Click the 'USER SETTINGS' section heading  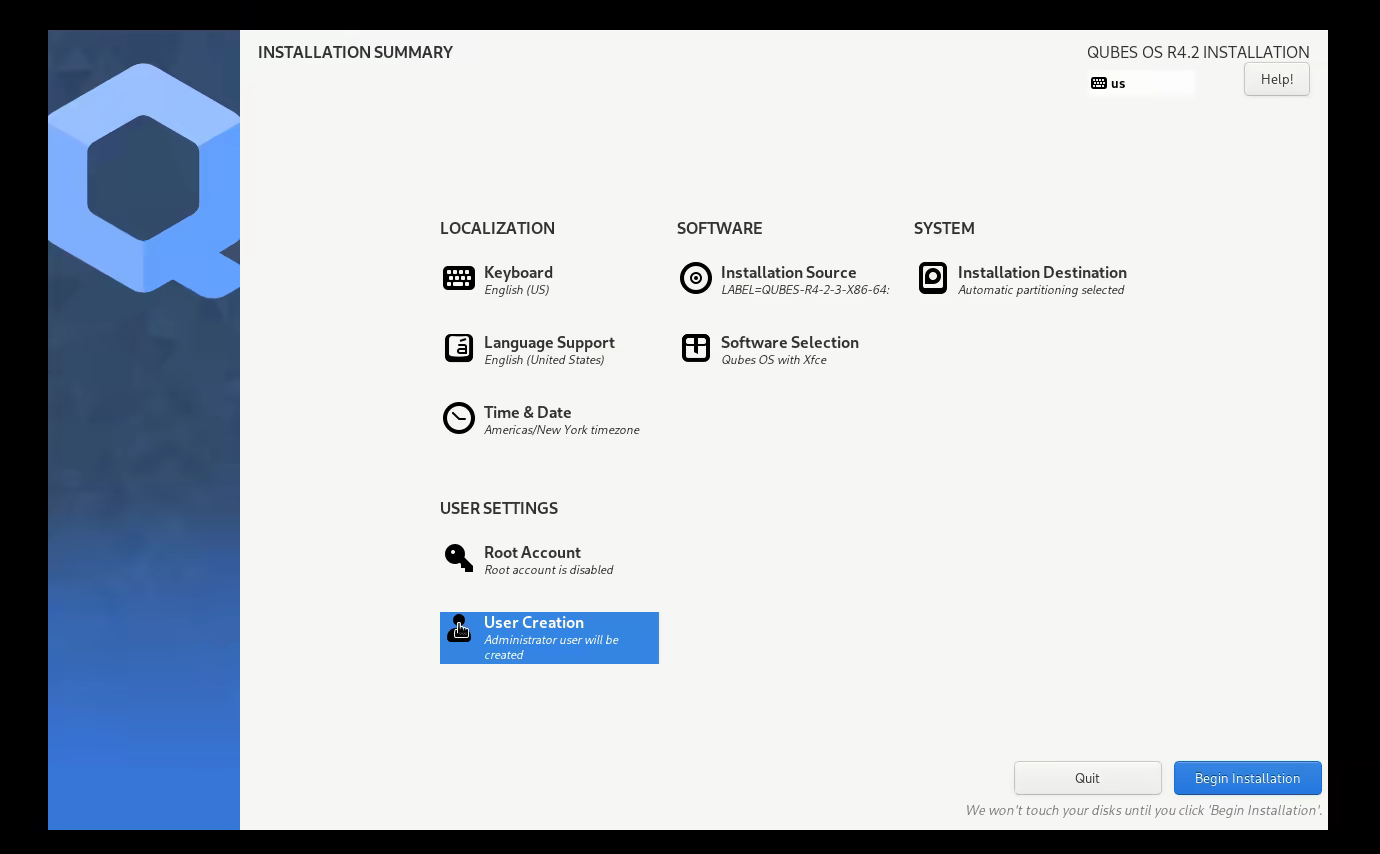point(499,508)
